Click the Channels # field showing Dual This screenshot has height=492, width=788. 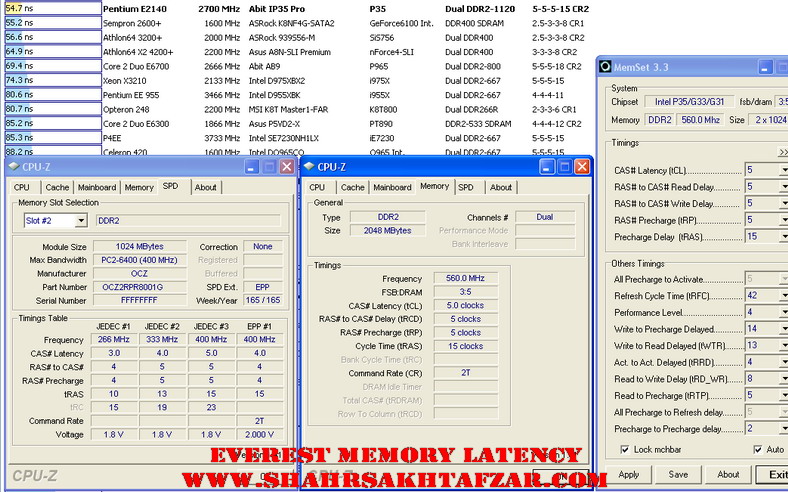tap(545, 217)
